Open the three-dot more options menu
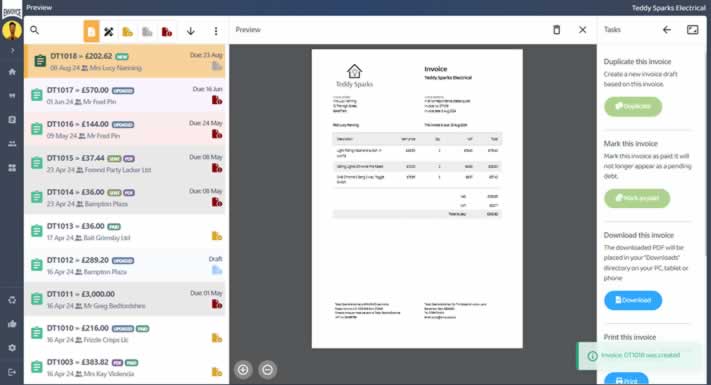Viewport: 711px width, 385px height. click(x=216, y=31)
